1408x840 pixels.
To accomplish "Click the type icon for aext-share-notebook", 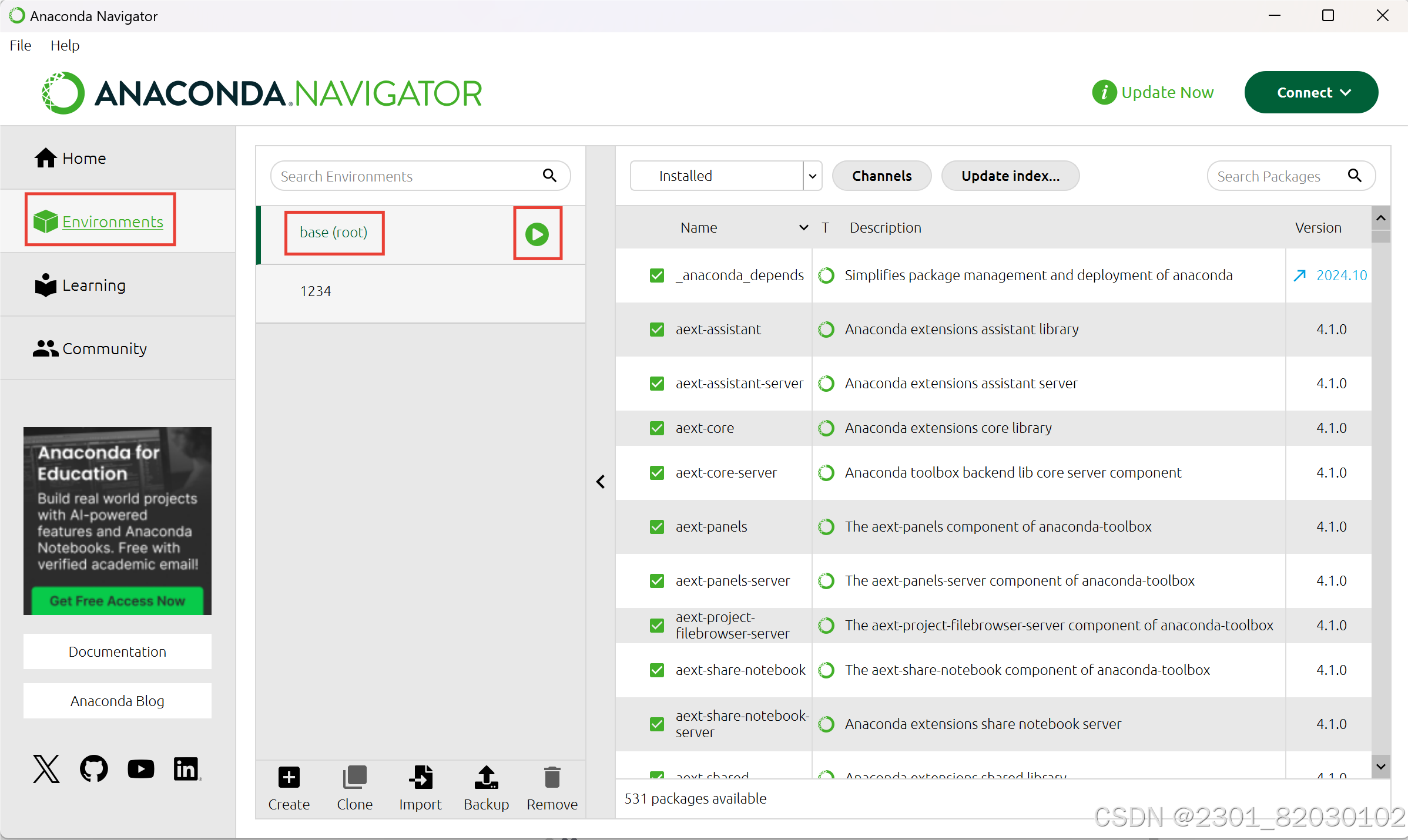I will (826, 670).
